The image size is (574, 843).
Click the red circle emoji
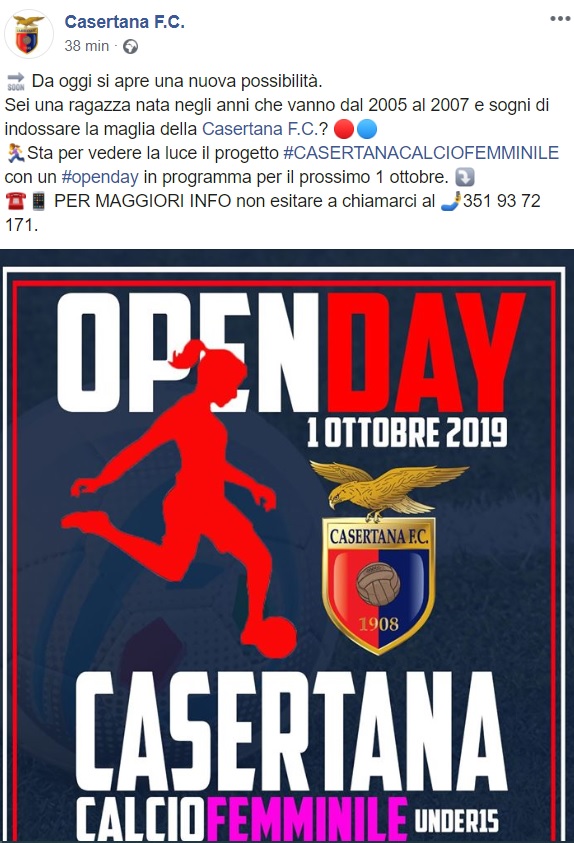tap(344, 129)
